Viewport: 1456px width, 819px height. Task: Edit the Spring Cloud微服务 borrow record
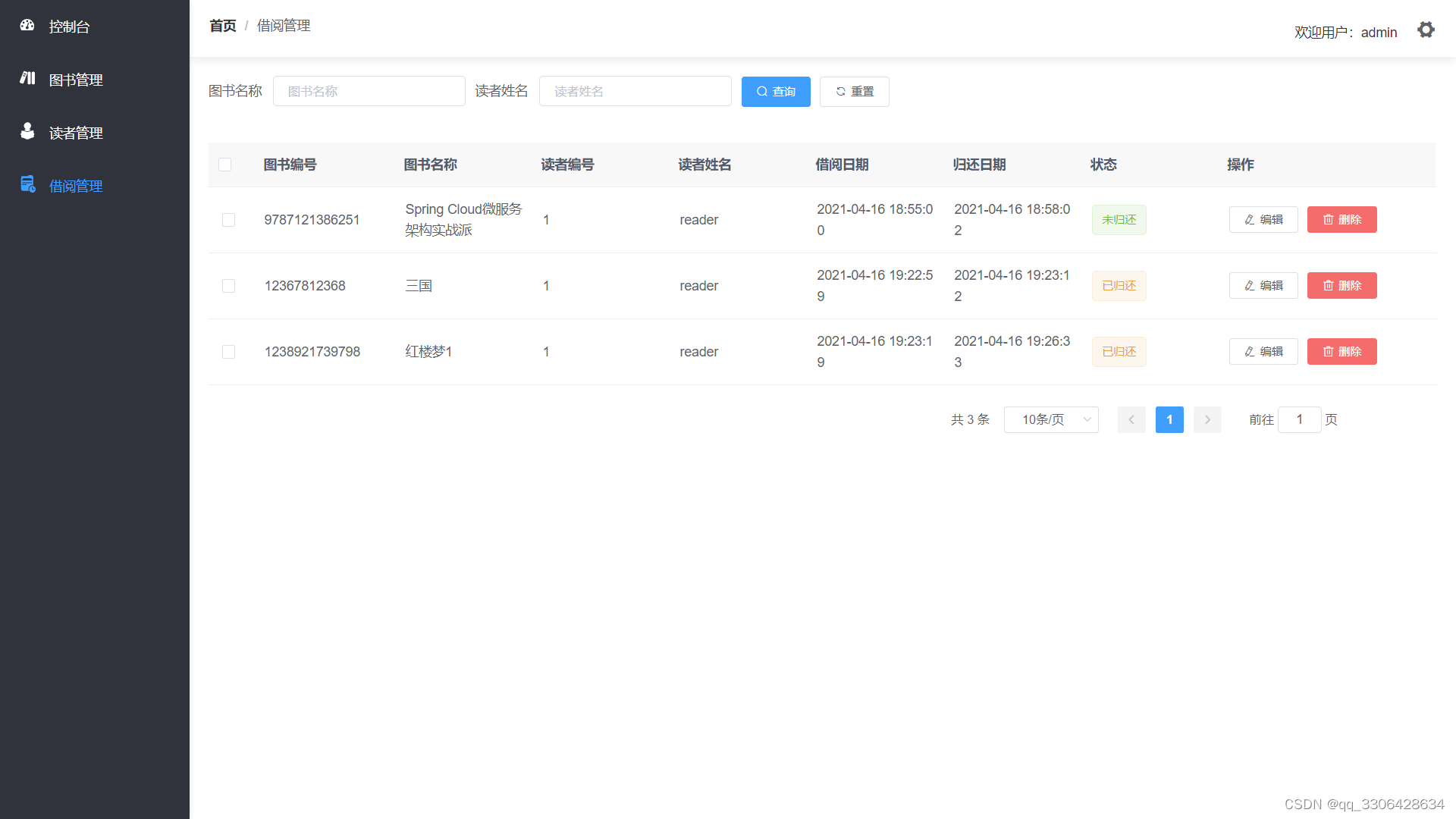[1263, 220]
